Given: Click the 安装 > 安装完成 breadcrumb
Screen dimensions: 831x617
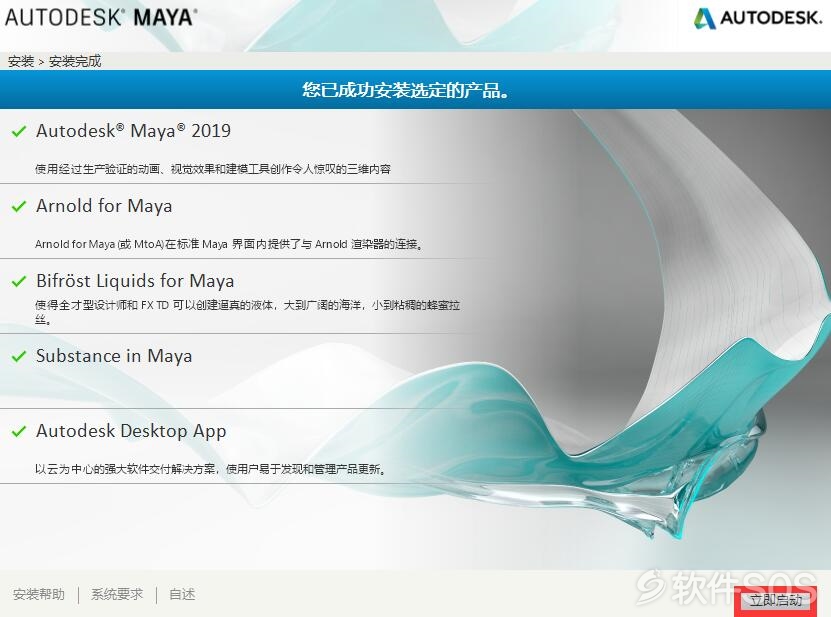Looking at the screenshot, I should click(54, 61).
